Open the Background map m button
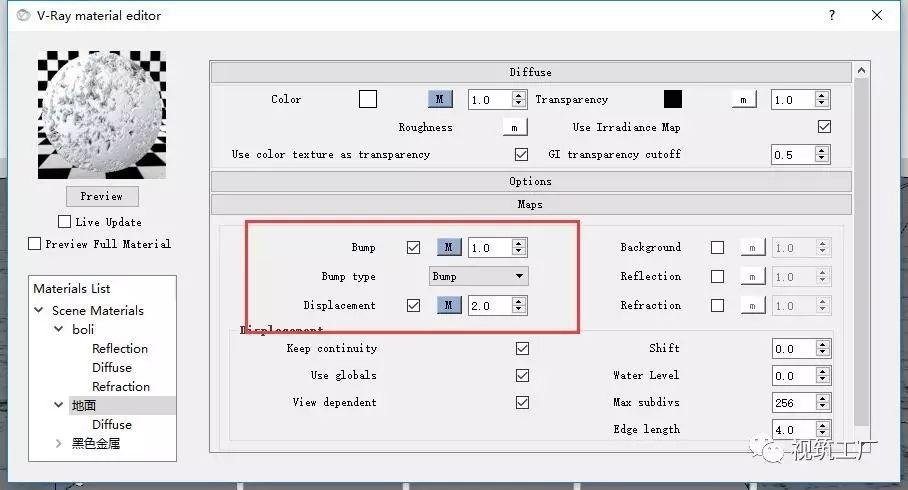The image size is (908, 490). click(x=753, y=248)
